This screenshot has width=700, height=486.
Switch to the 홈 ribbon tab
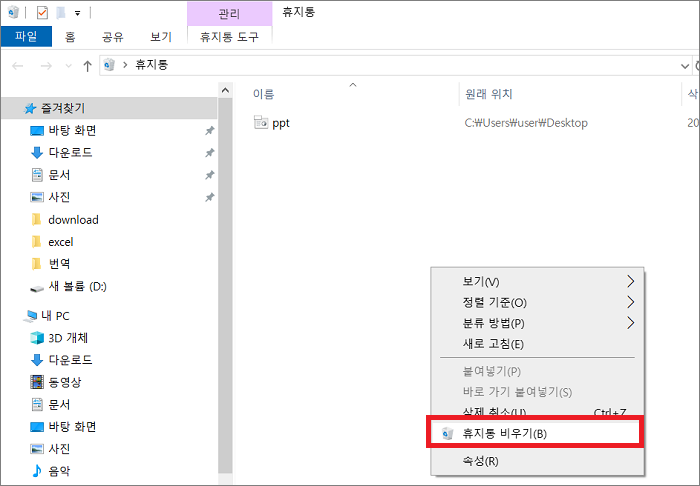tap(70, 37)
